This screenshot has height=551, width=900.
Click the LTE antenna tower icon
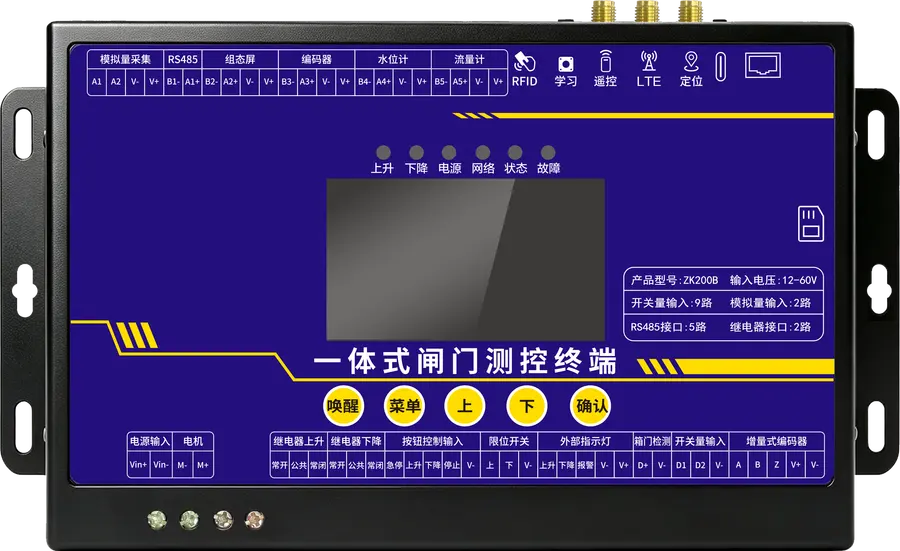point(649,61)
